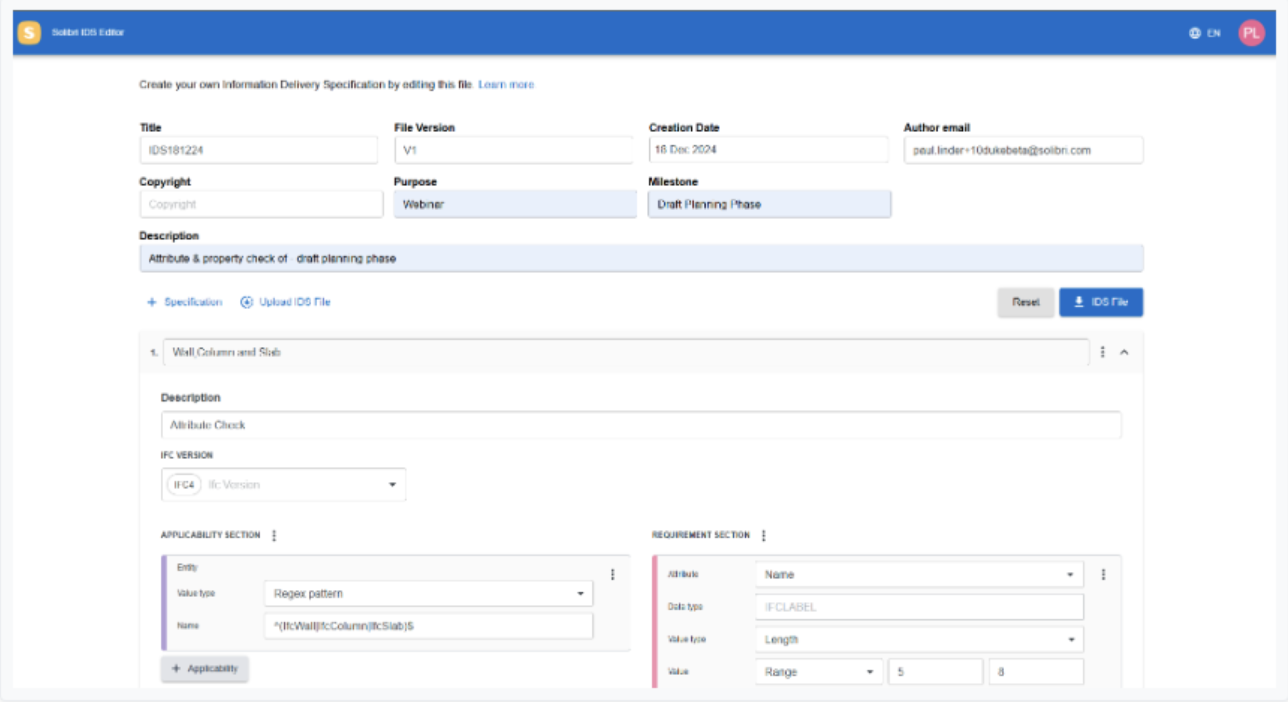This screenshot has height=702, width=1288.
Task: Click the range minimum value 5
Action: pyautogui.click(x=935, y=672)
